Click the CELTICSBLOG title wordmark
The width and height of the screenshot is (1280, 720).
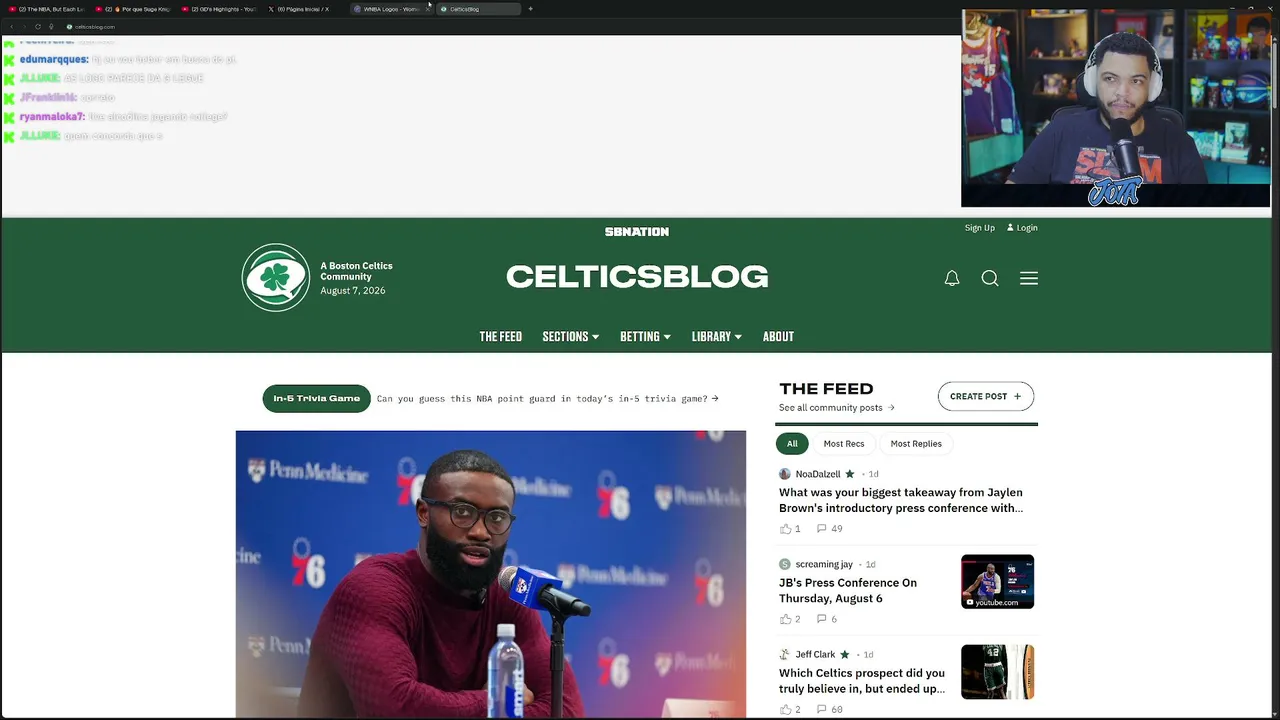point(637,277)
